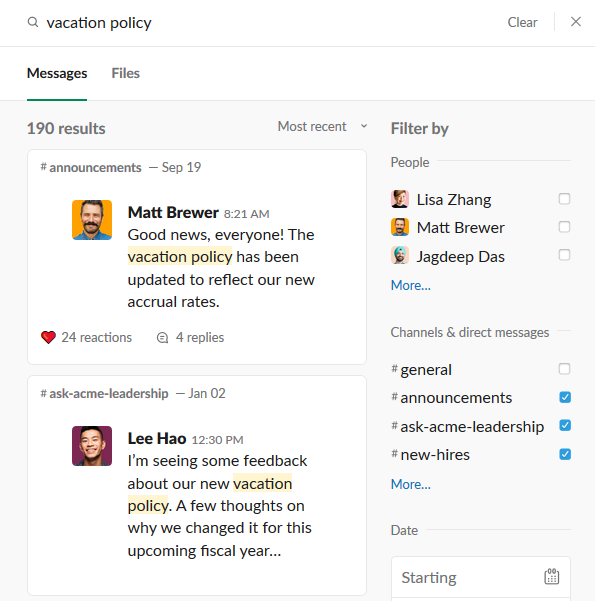
Task: Expand More channels filters
Action: pyautogui.click(x=411, y=484)
